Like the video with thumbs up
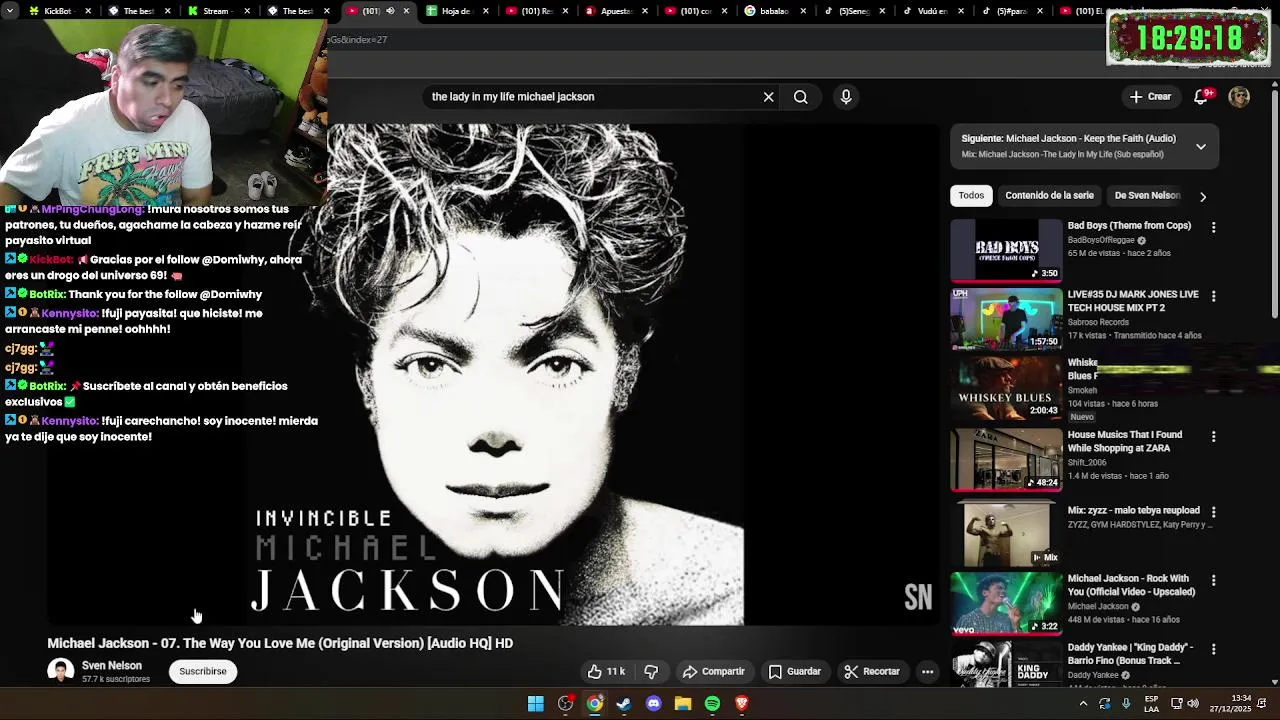 [607, 672]
